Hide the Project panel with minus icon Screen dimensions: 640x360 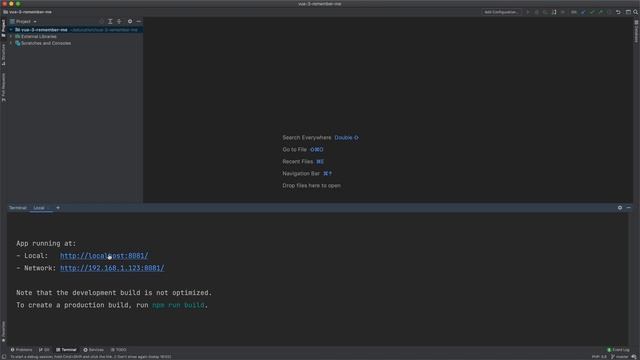[139, 22]
